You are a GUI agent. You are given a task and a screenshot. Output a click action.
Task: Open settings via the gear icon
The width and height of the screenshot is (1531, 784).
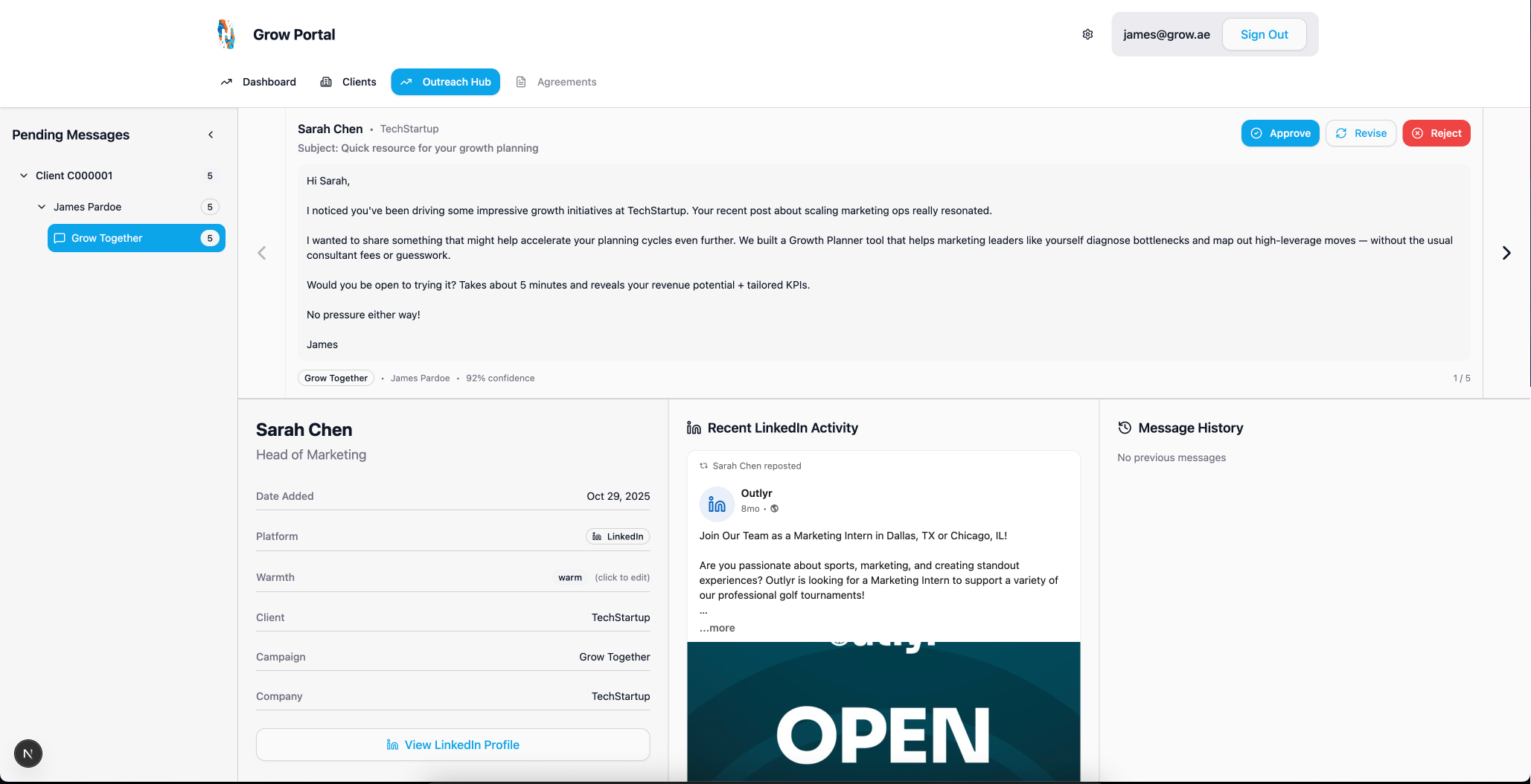tap(1087, 34)
